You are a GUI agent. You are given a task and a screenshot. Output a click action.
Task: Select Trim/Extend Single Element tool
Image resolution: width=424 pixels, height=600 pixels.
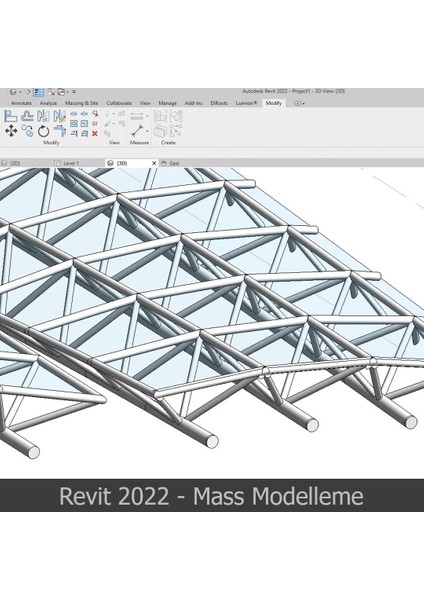[x=74, y=134]
